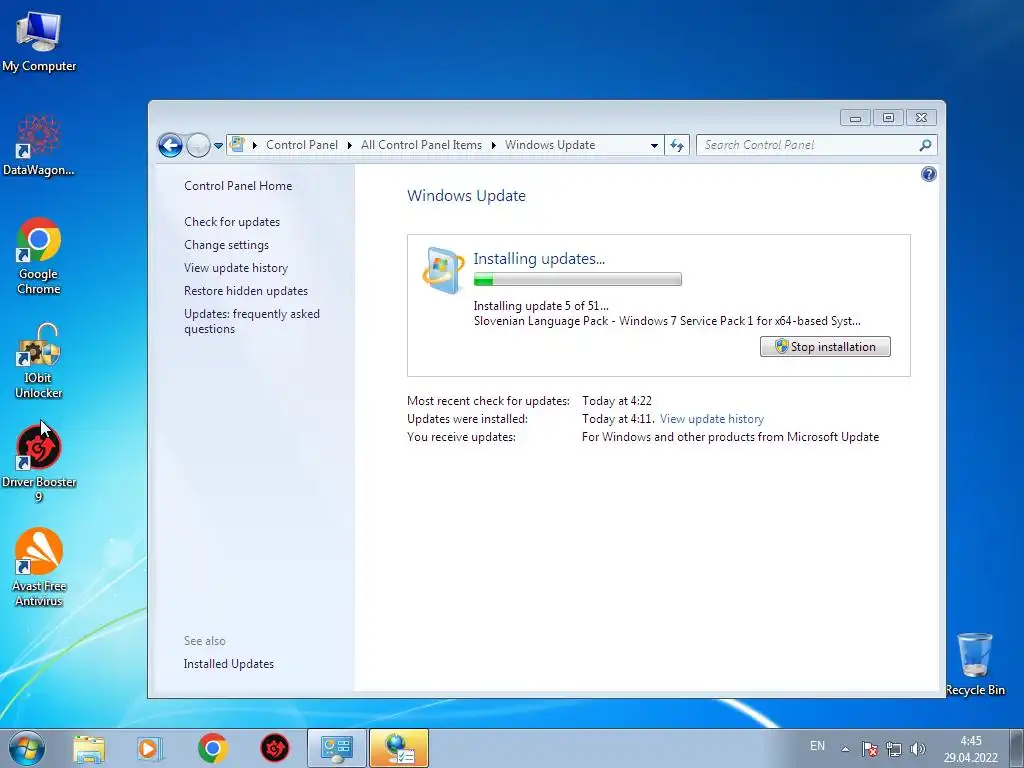Open My Computer desktop icon
Image resolution: width=1024 pixels, height=768 pixels.
point(39,40)
